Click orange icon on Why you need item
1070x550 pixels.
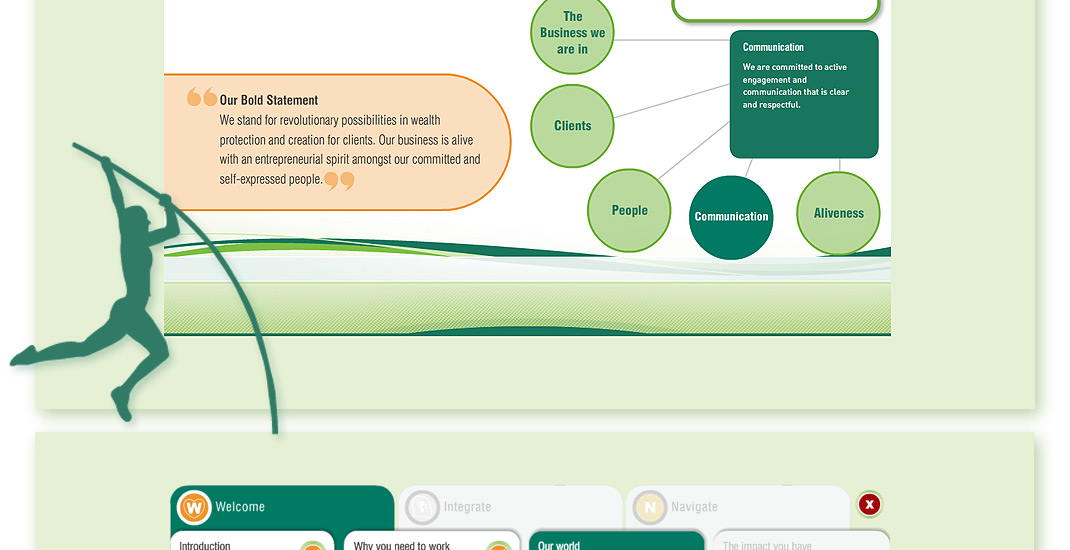click(x=498, y=545)
